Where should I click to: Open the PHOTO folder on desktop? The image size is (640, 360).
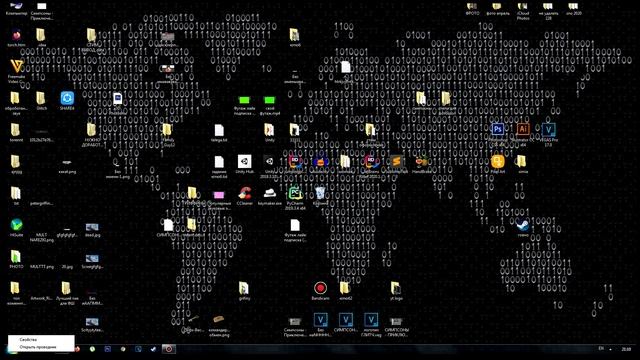pyautogui.click(x=16, y=259)
